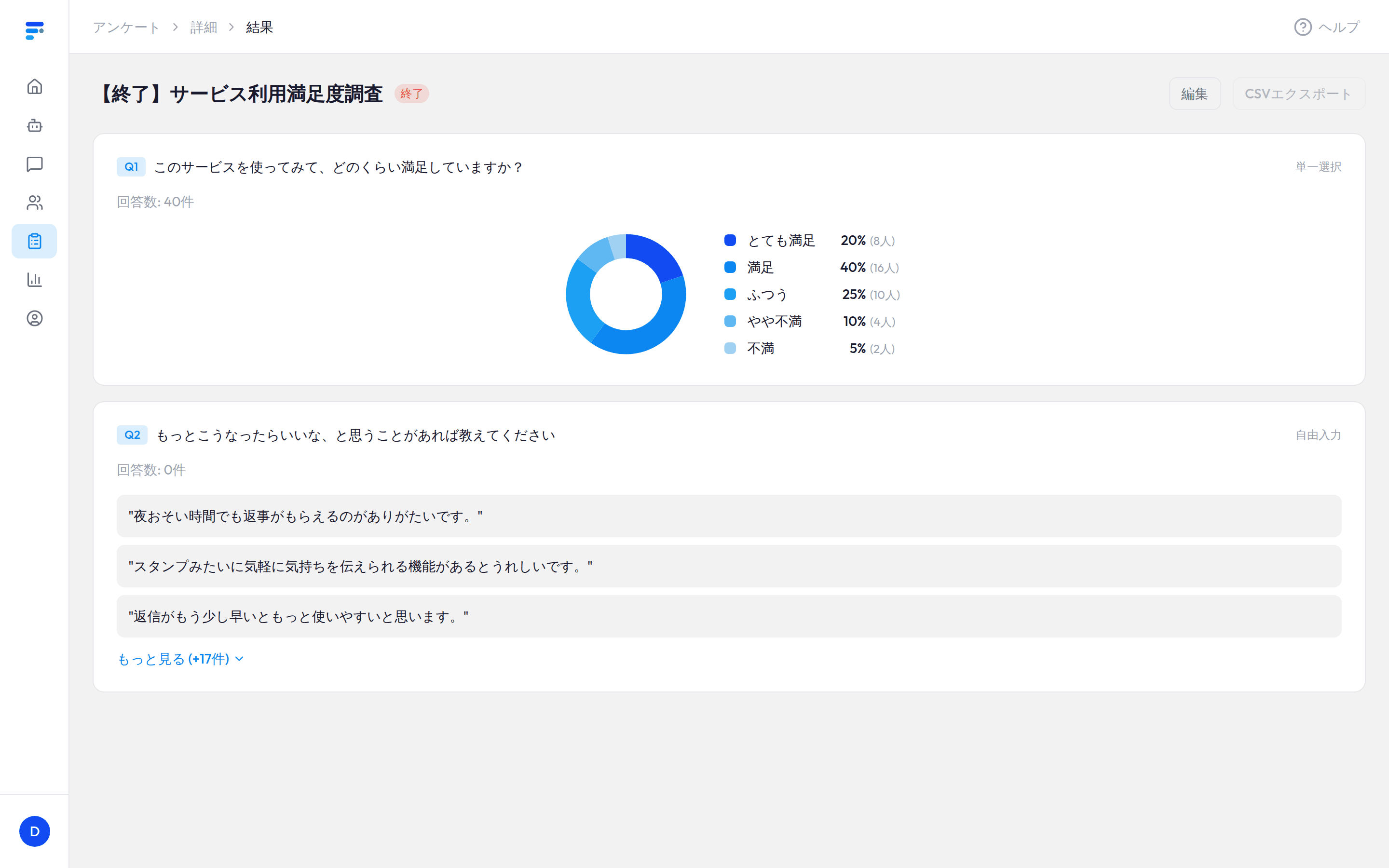The width and height of the screenshot is (1389, 868).
Task: Click the 40% (16人) value
Action: 870,268
